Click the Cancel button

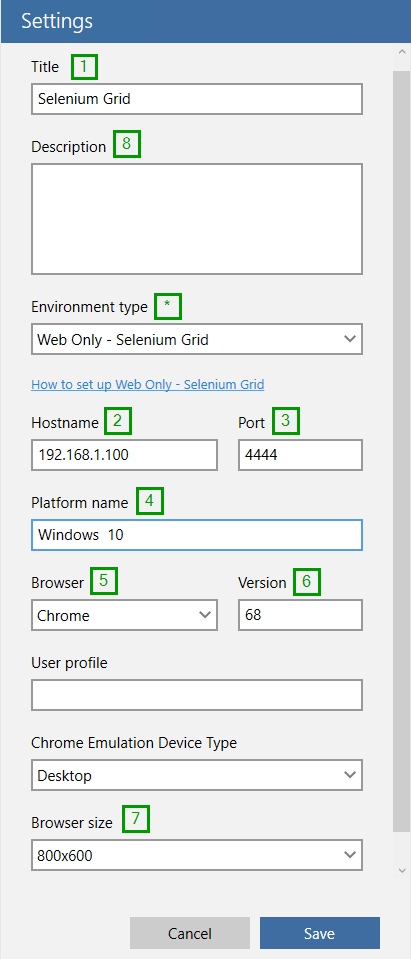tap(190, 933)
